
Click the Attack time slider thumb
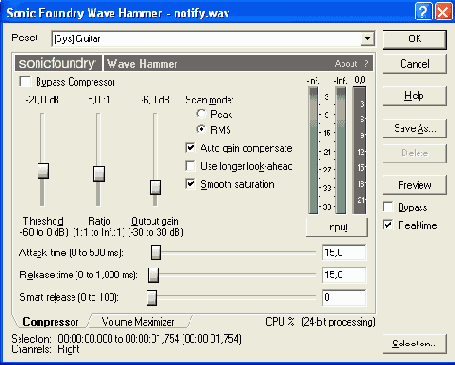(156, 253)
